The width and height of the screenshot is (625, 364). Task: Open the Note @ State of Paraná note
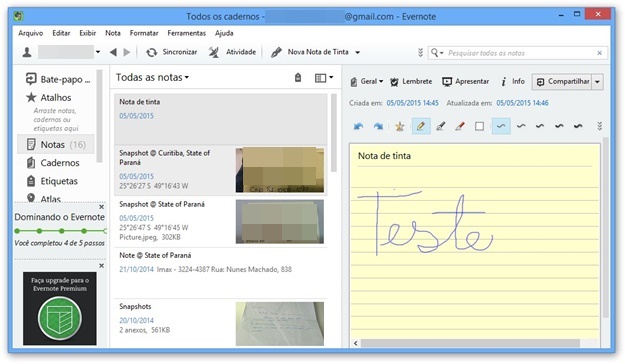[x=221, y=272]
